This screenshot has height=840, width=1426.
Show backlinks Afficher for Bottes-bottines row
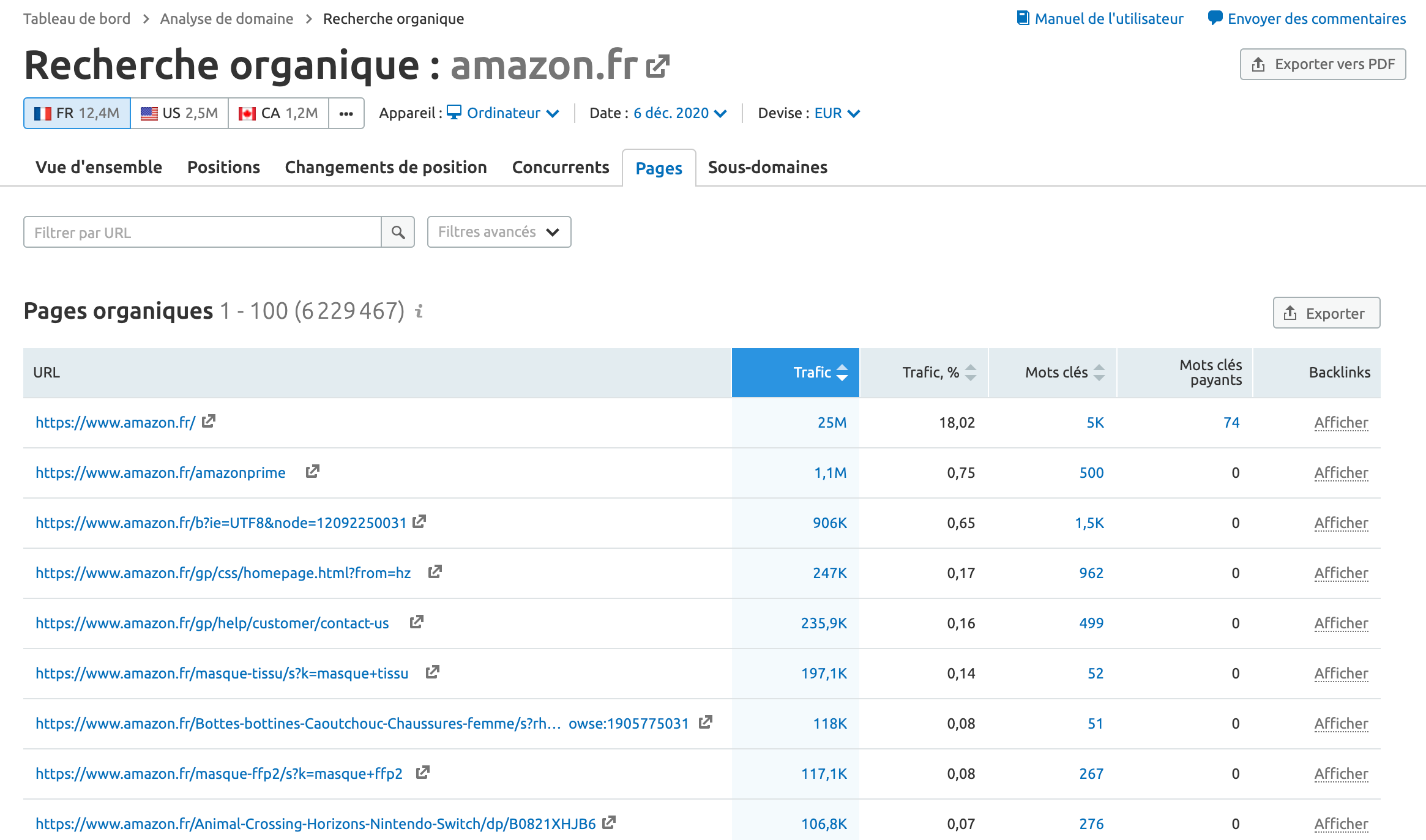pyautogui.click(x=1341, y=723)
